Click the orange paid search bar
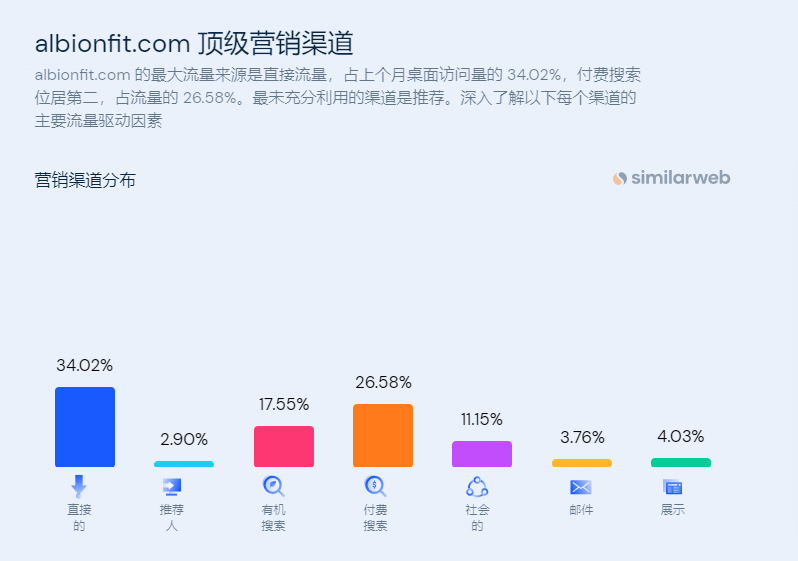 click(x=383, y=435)
